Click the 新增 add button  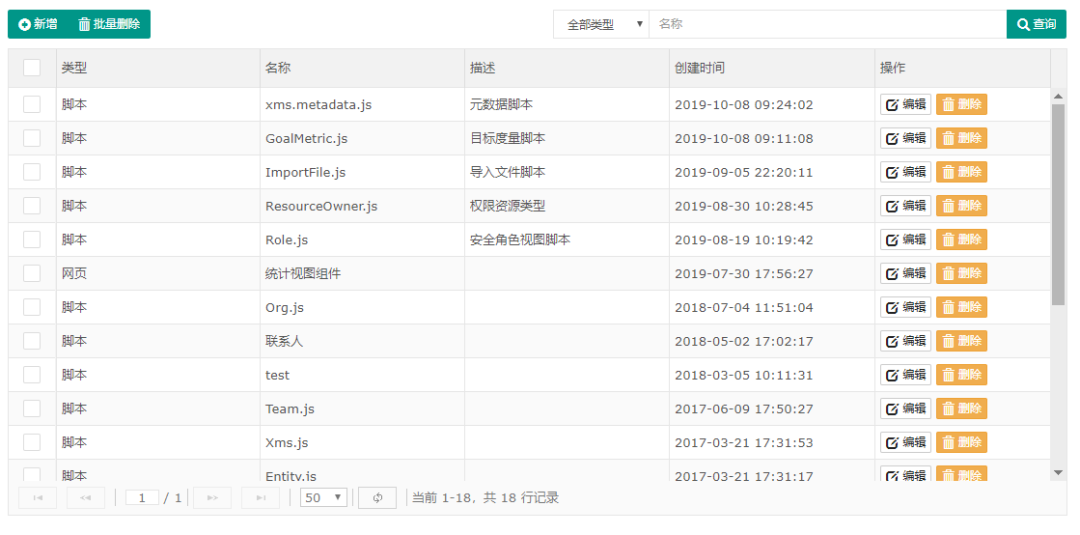[38, 24]
